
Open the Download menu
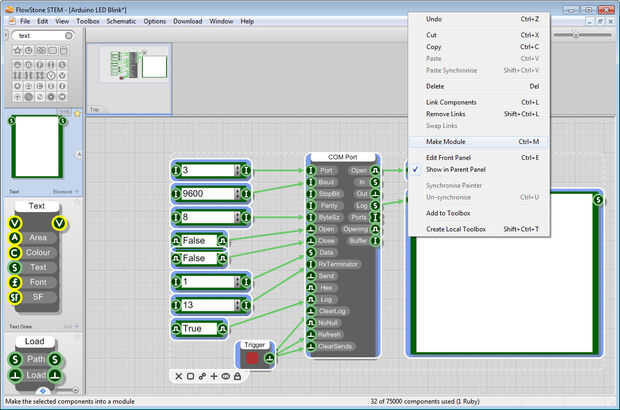tap(187, 21)
